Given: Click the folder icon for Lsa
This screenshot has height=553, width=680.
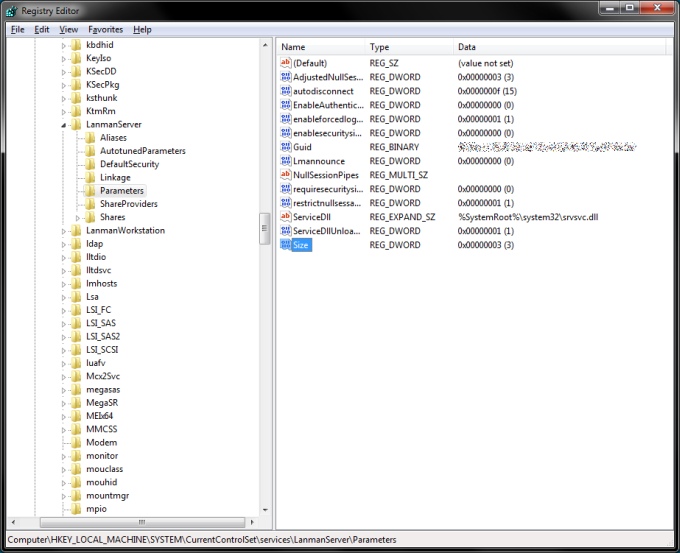Looking at the screenshot, I should 76,297.
